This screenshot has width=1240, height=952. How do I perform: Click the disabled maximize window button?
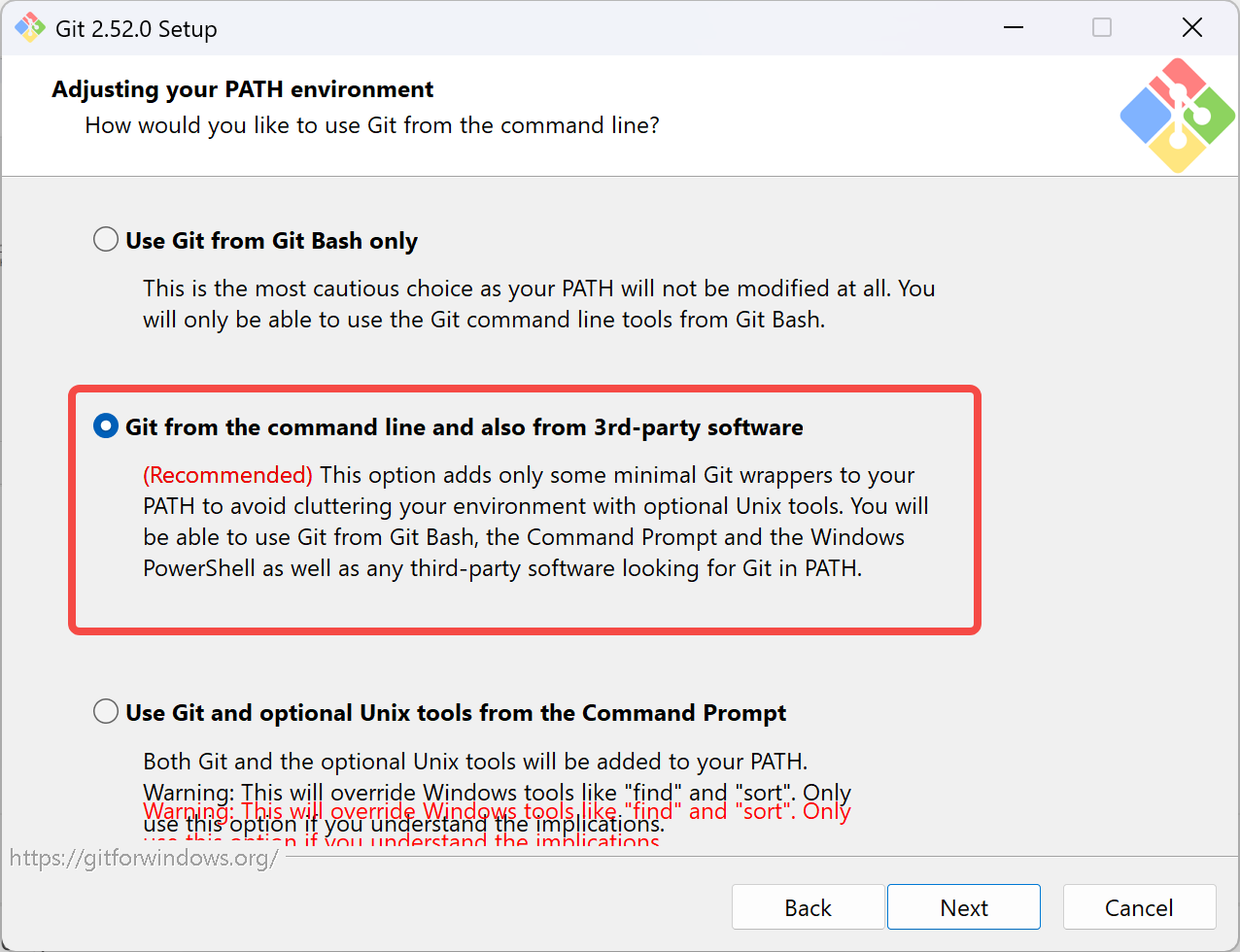click(x=1102, y=27)
